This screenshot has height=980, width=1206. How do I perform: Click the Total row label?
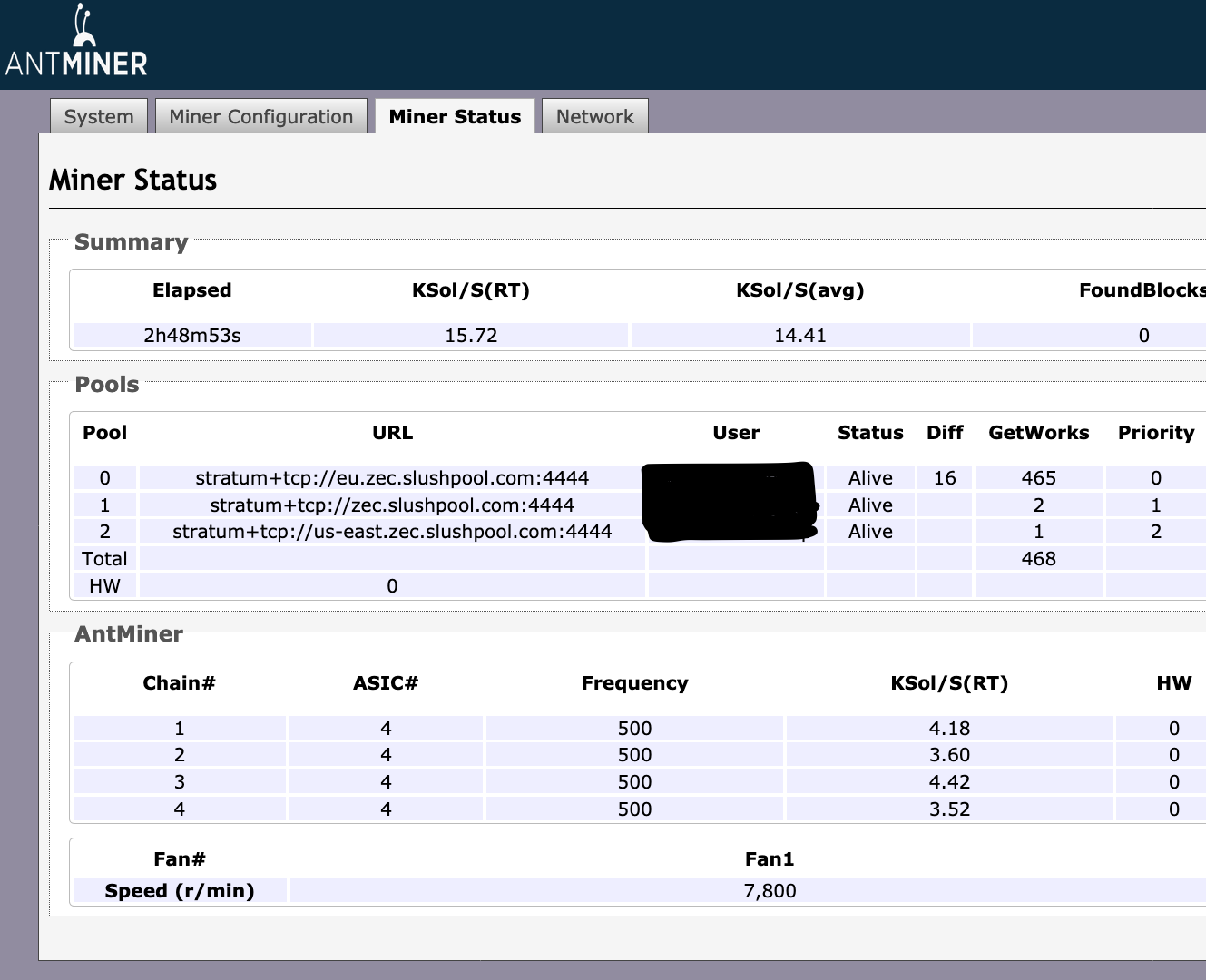pyautogui.click(x=104, y=558)
